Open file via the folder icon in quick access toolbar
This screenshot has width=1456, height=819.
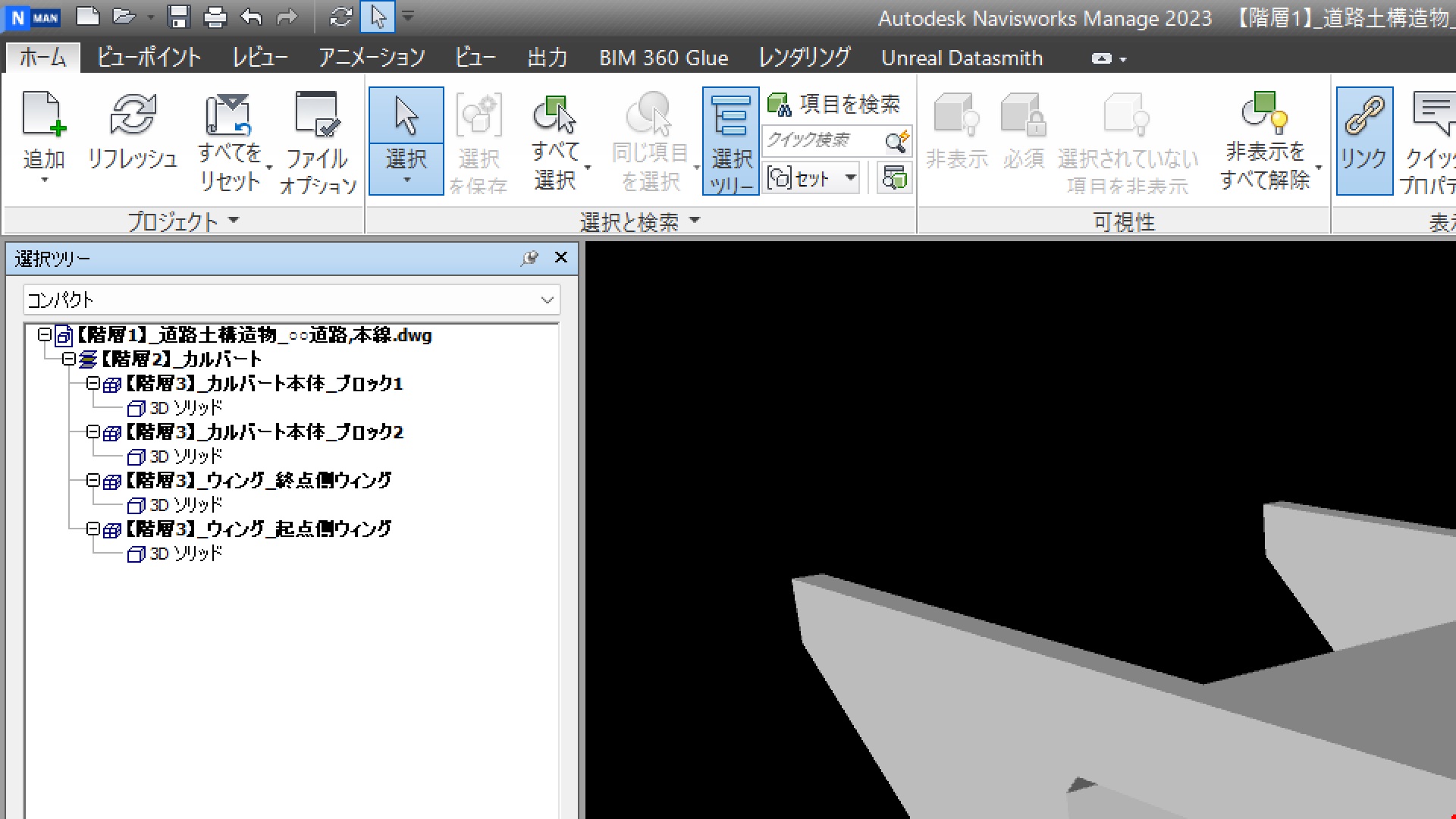point(124,17)
